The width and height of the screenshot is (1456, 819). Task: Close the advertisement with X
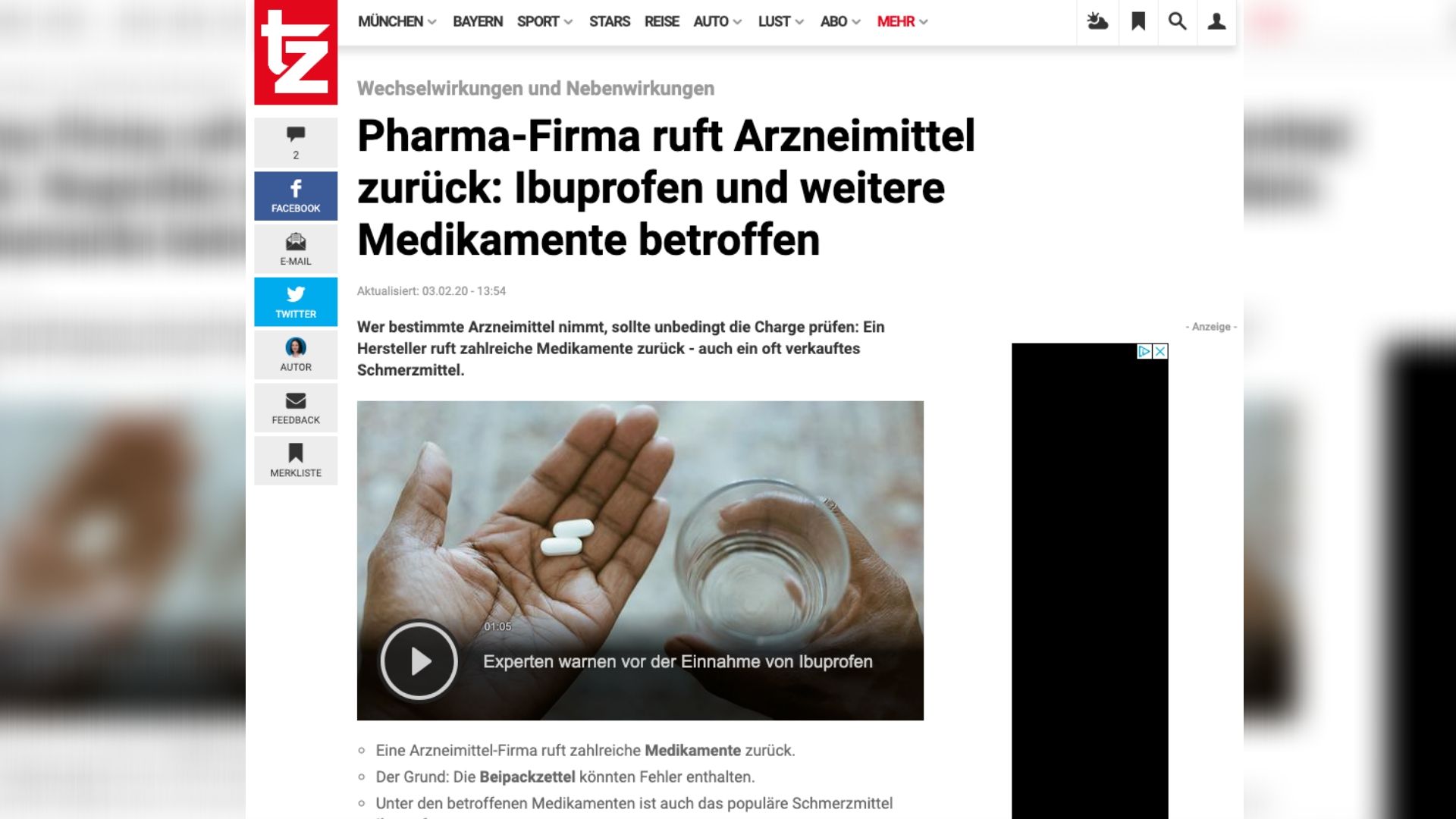point(1160,351)
